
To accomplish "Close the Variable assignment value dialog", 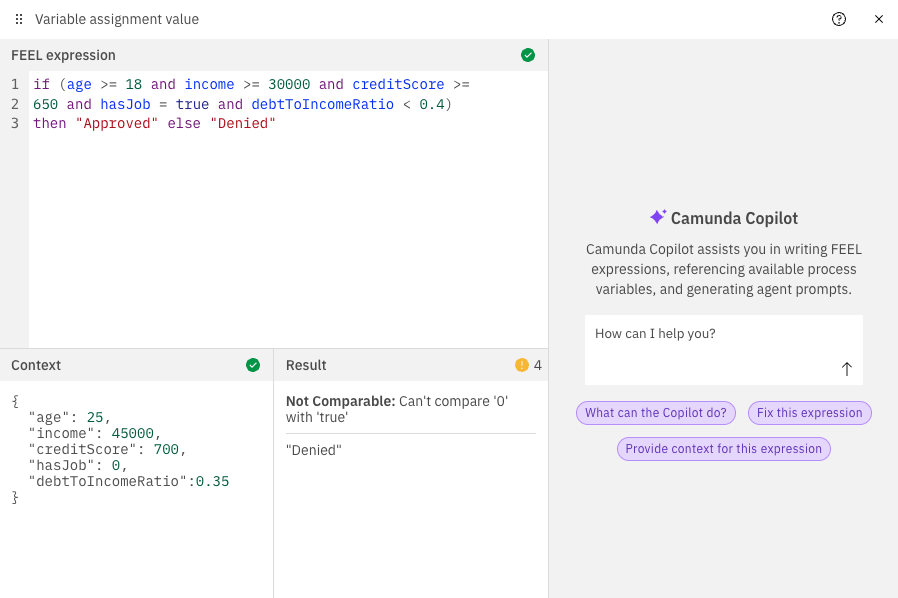I will (878, 19).
